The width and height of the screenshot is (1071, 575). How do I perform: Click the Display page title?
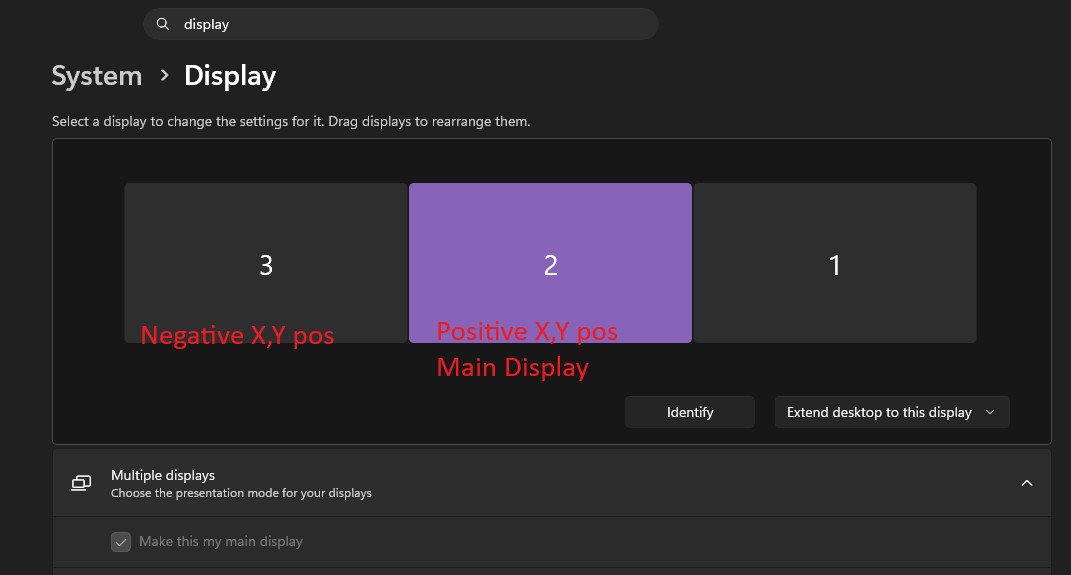point(230,76)
